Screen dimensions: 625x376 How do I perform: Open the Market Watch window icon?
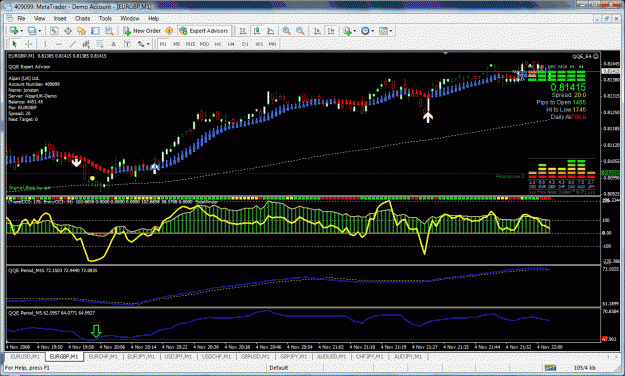coord(54,31)
